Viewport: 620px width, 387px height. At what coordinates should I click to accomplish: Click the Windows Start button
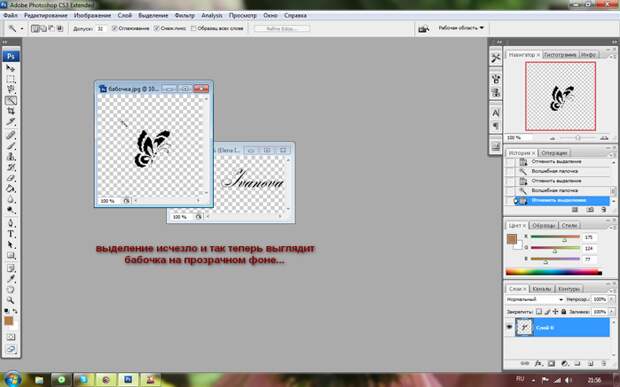pos(13,379)
